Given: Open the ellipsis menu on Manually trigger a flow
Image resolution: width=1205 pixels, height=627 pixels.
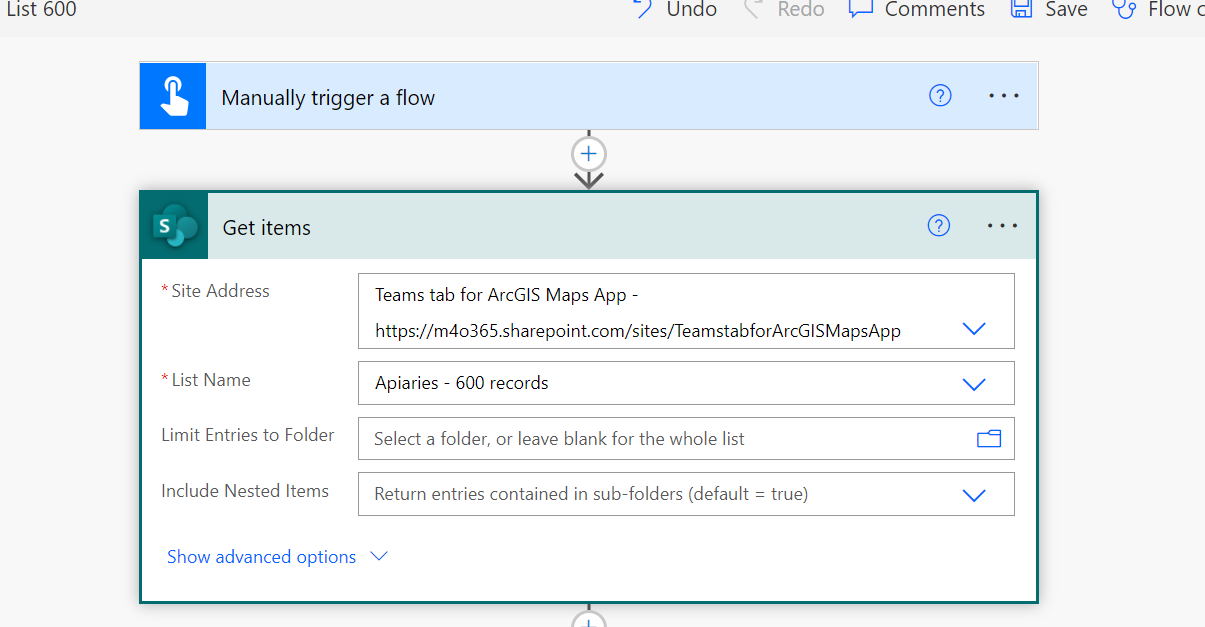Looking at the screenshot, I should click(1003, 95).
